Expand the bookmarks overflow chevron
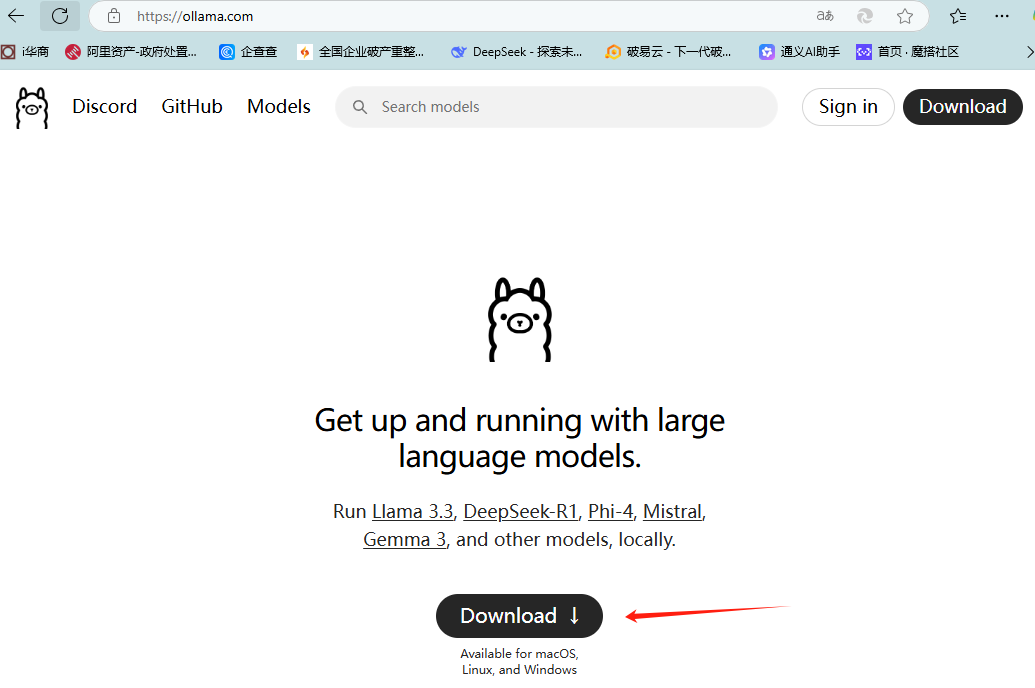This screenshot has height=688, width=1035. click(1029, 52)
